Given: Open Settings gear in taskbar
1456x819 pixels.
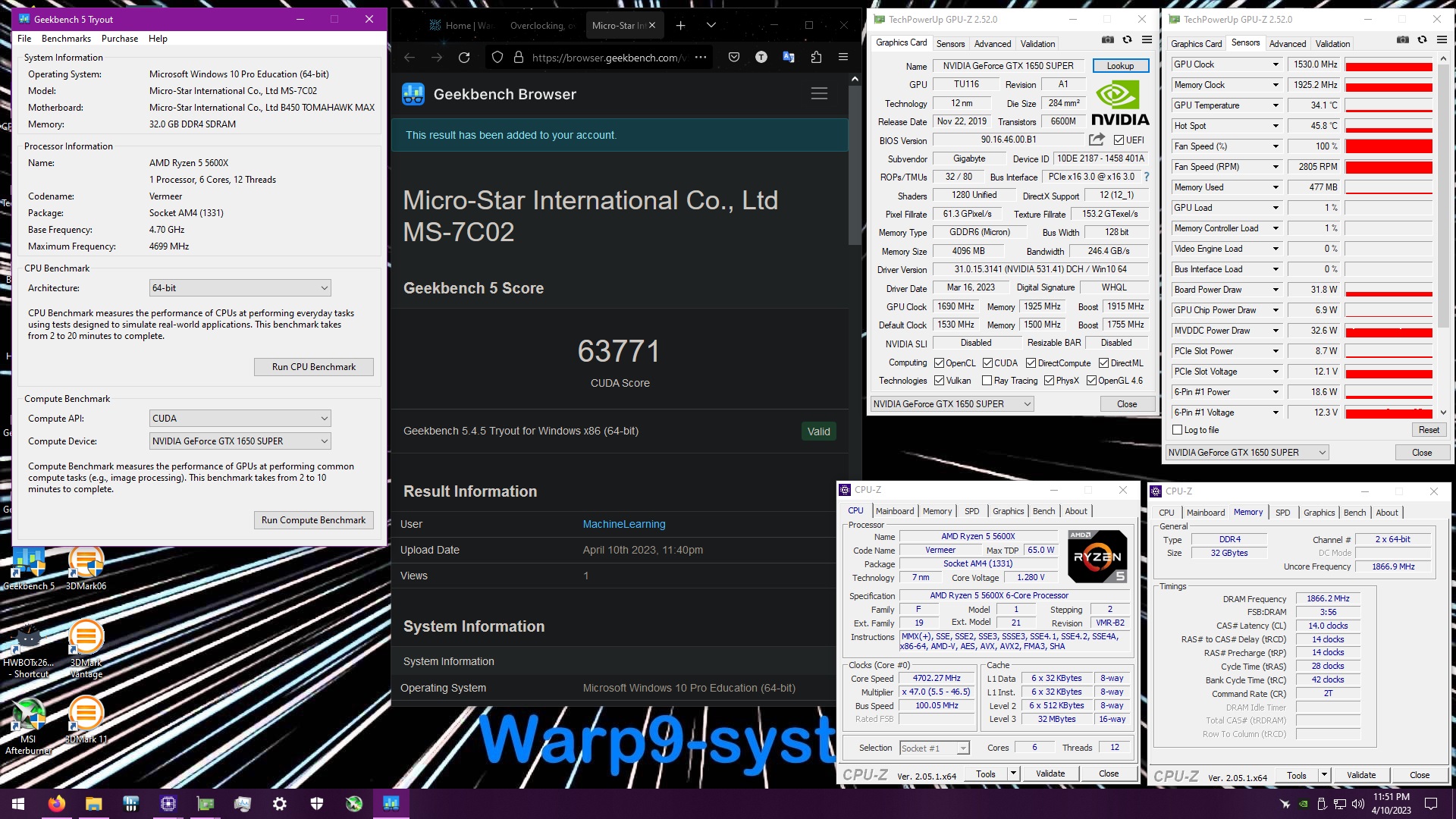Looking at the screenshot, I should [280, 804].
